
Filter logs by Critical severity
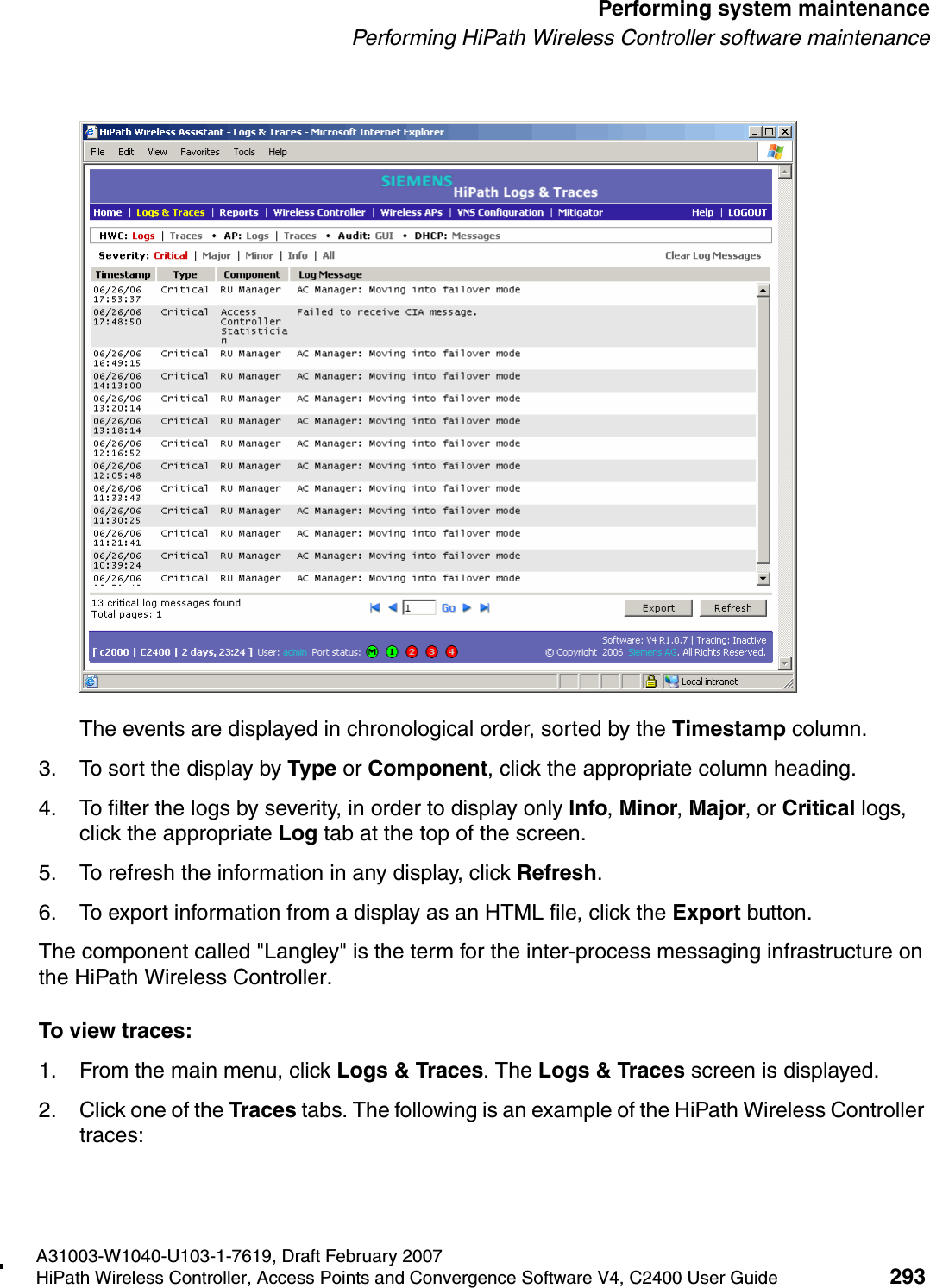tap(170, 254)
